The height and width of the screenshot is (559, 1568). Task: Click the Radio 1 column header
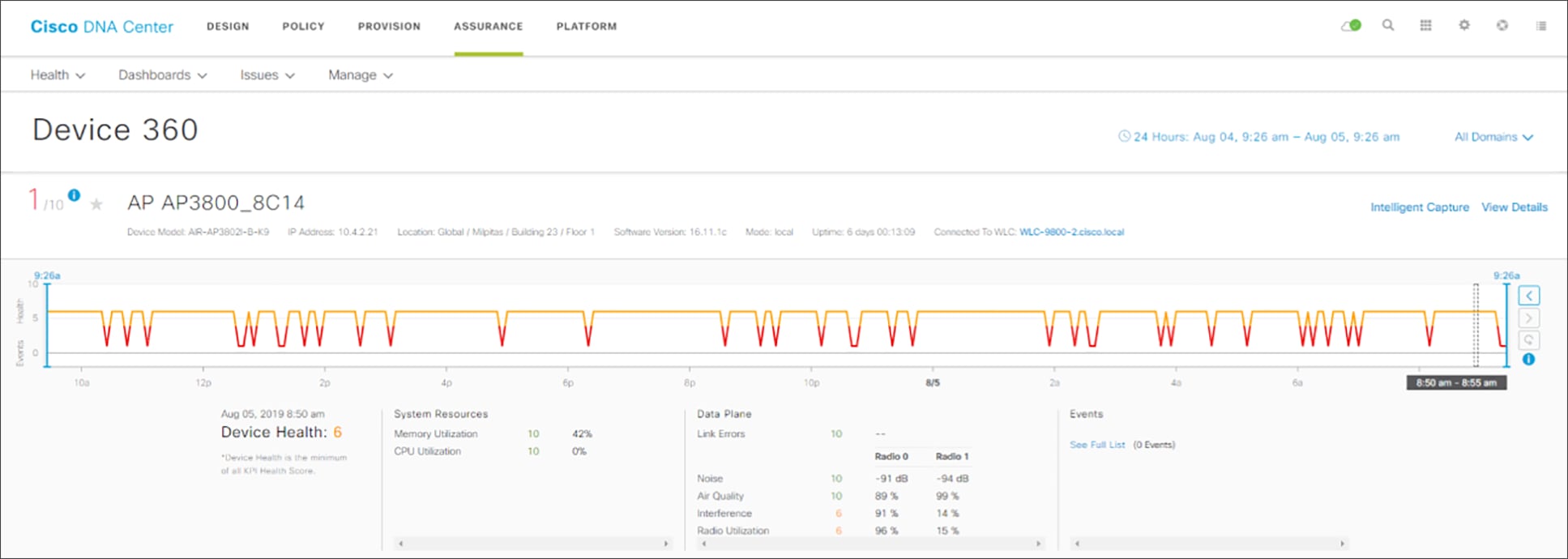point(952,456)
